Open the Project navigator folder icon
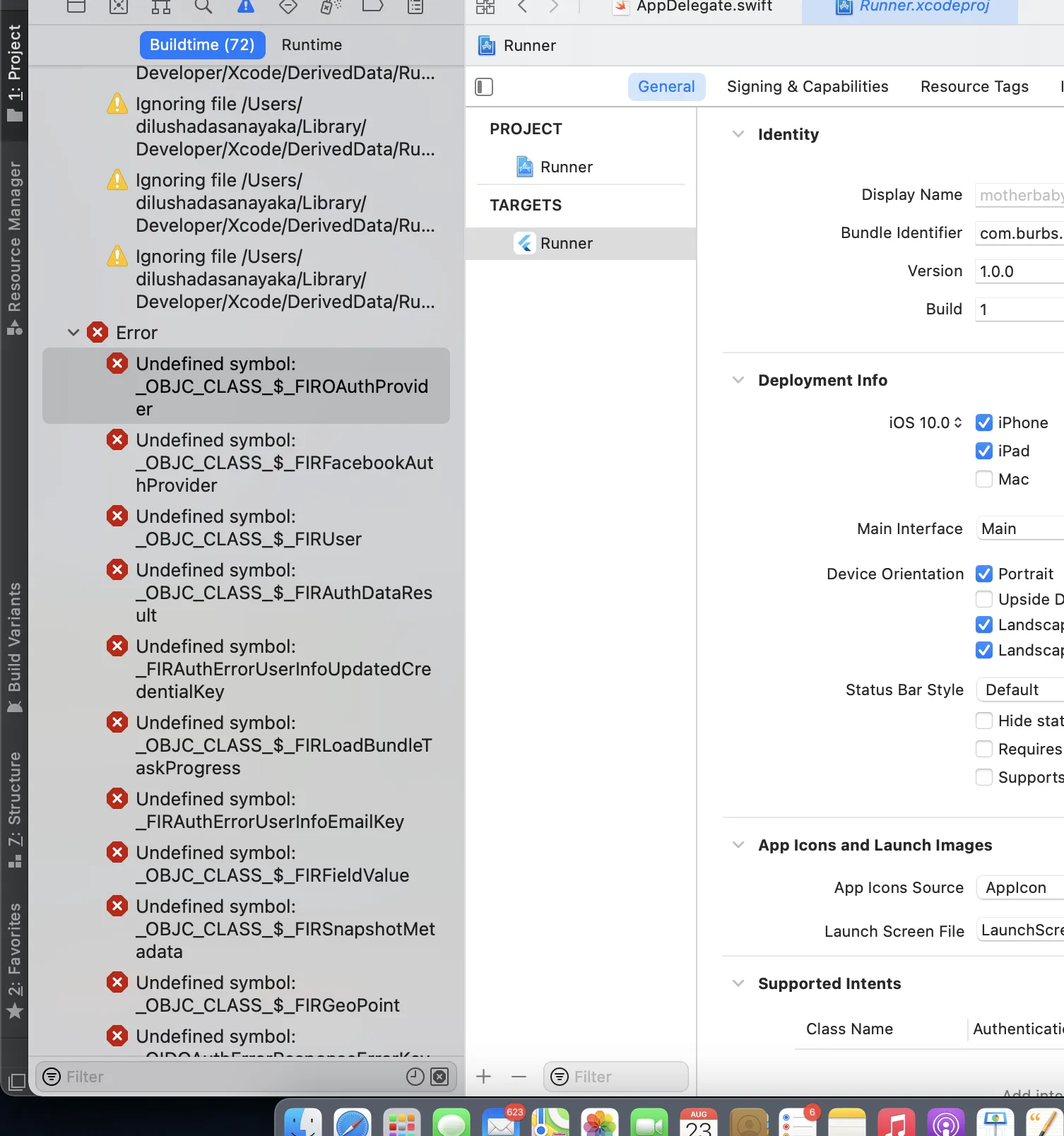1064x1136 pixels. 76,7
